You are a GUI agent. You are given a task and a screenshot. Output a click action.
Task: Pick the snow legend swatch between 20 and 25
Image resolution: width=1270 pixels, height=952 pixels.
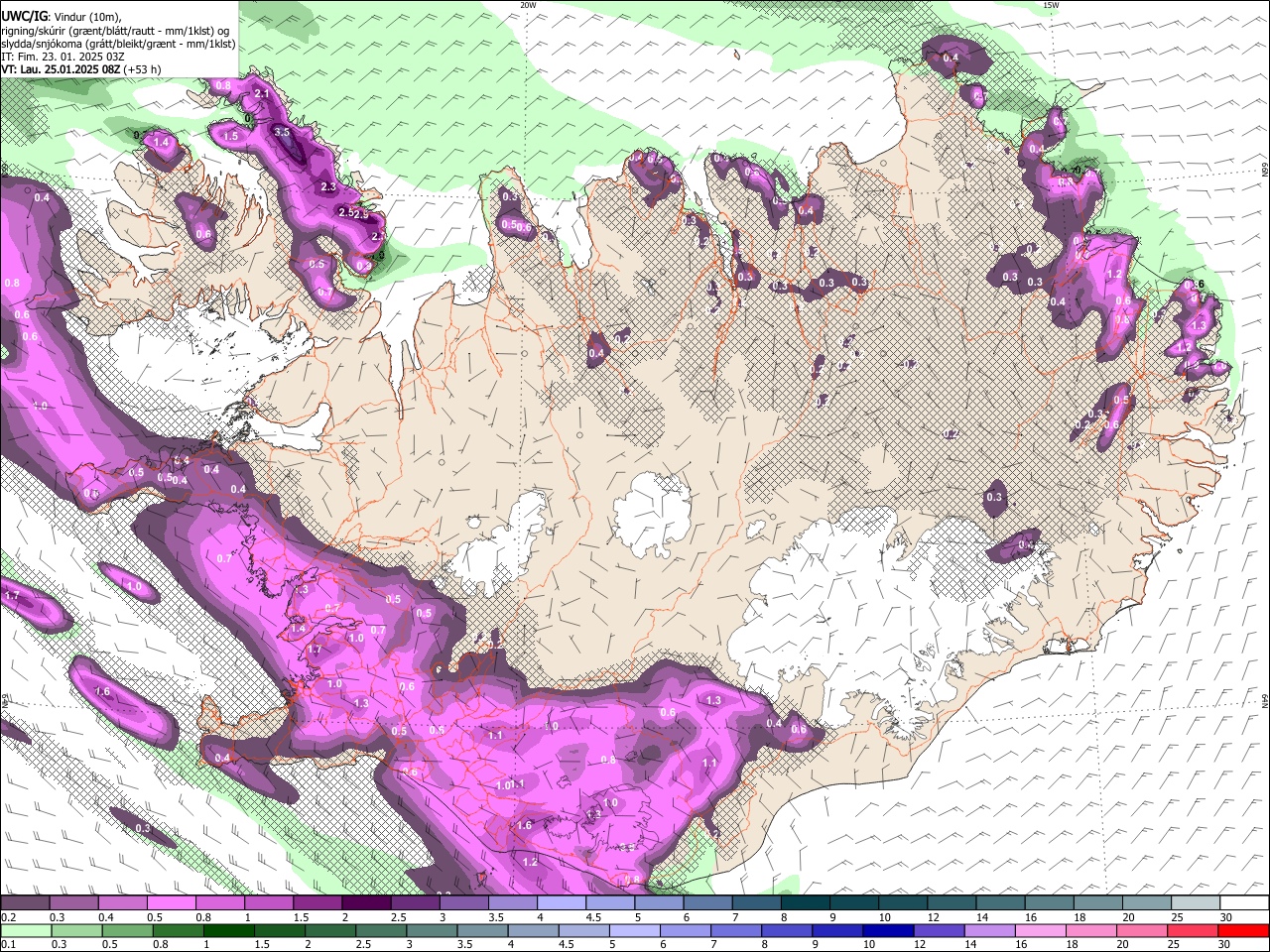point(1148,903)
